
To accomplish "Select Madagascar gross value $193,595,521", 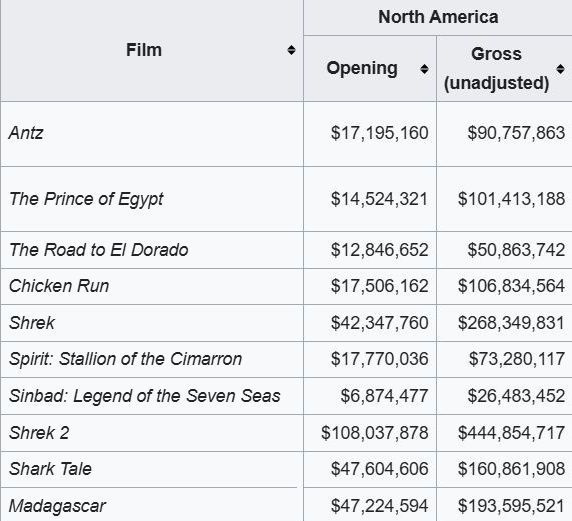I will coord(511,506).
